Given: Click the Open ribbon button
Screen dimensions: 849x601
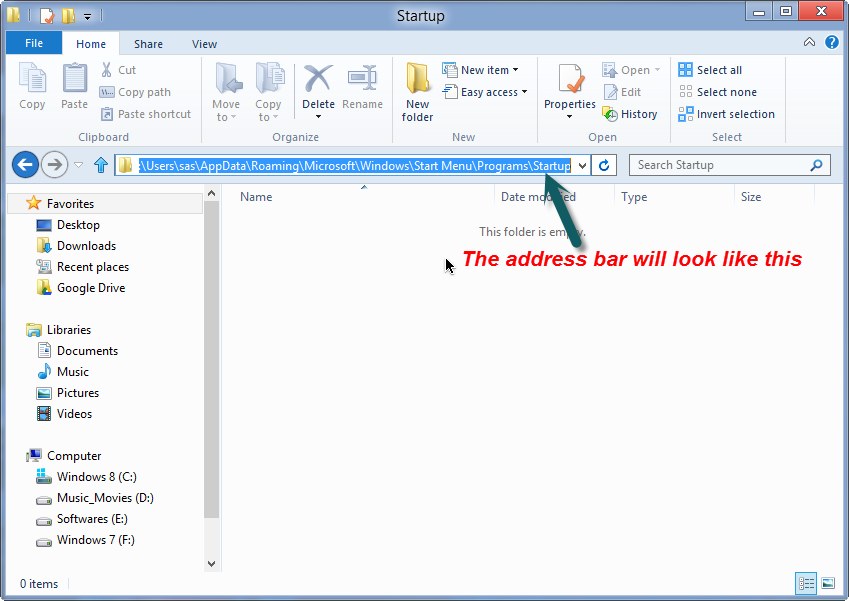Looking at the screenshot, I should pyautogui.click(x=631, y=70).
